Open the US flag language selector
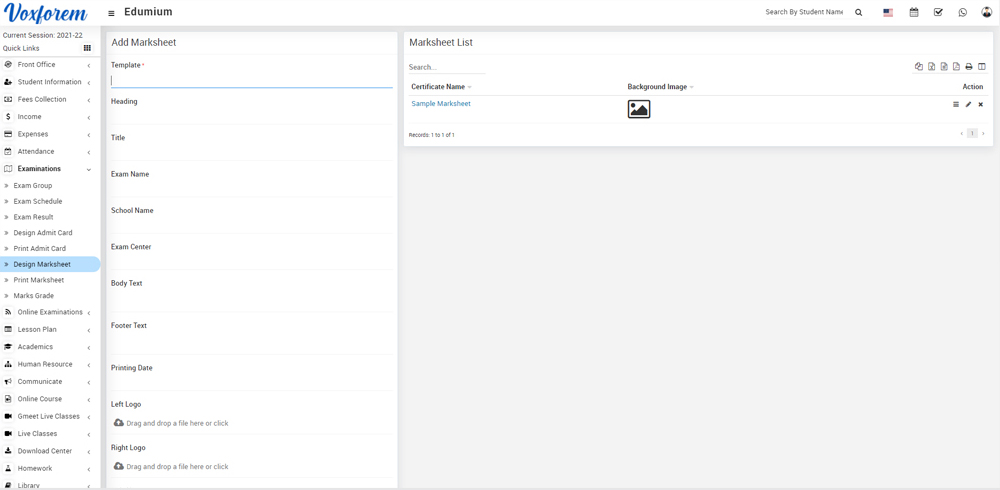The image size is (1000, 490). pos(887,13)
